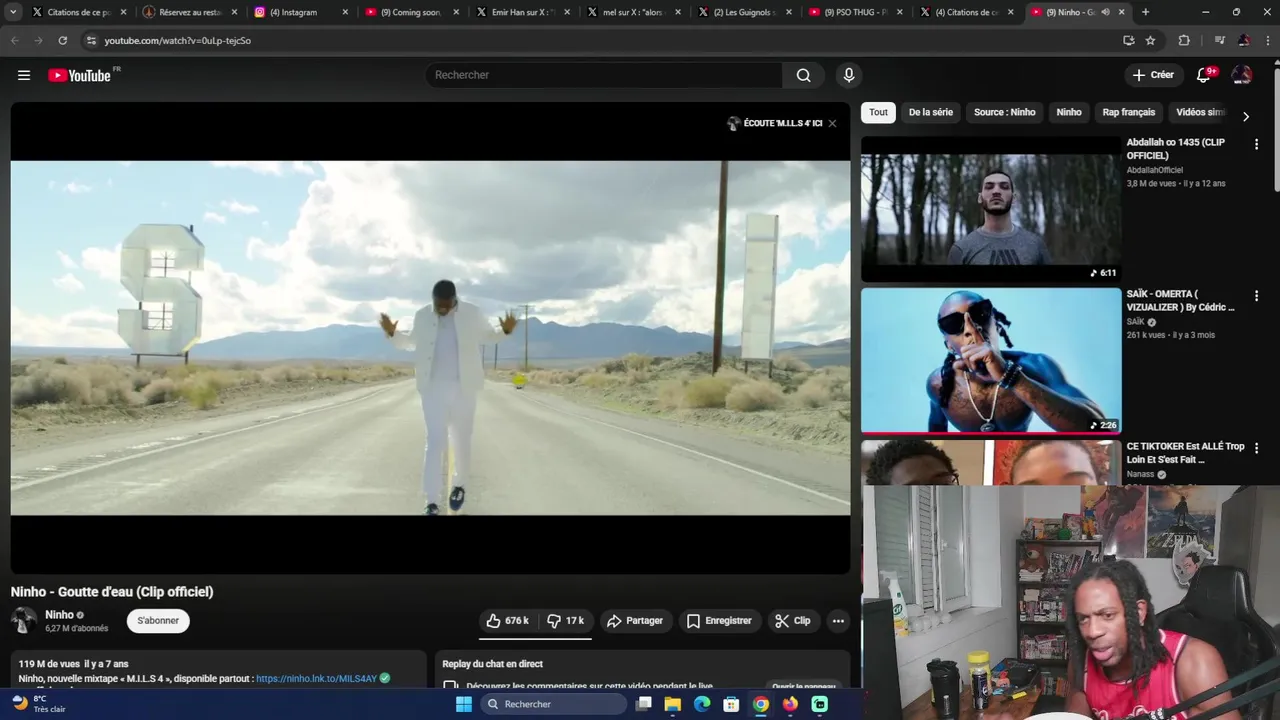1280x720 pixels.
Task: Click the Windows taskbar Rechercher box
Action: (x=553, y=704)
